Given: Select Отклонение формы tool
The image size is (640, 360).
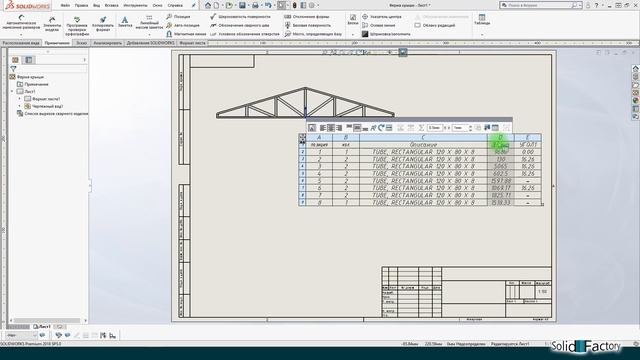Looking at the screenshot, I should tap(307, 17).
